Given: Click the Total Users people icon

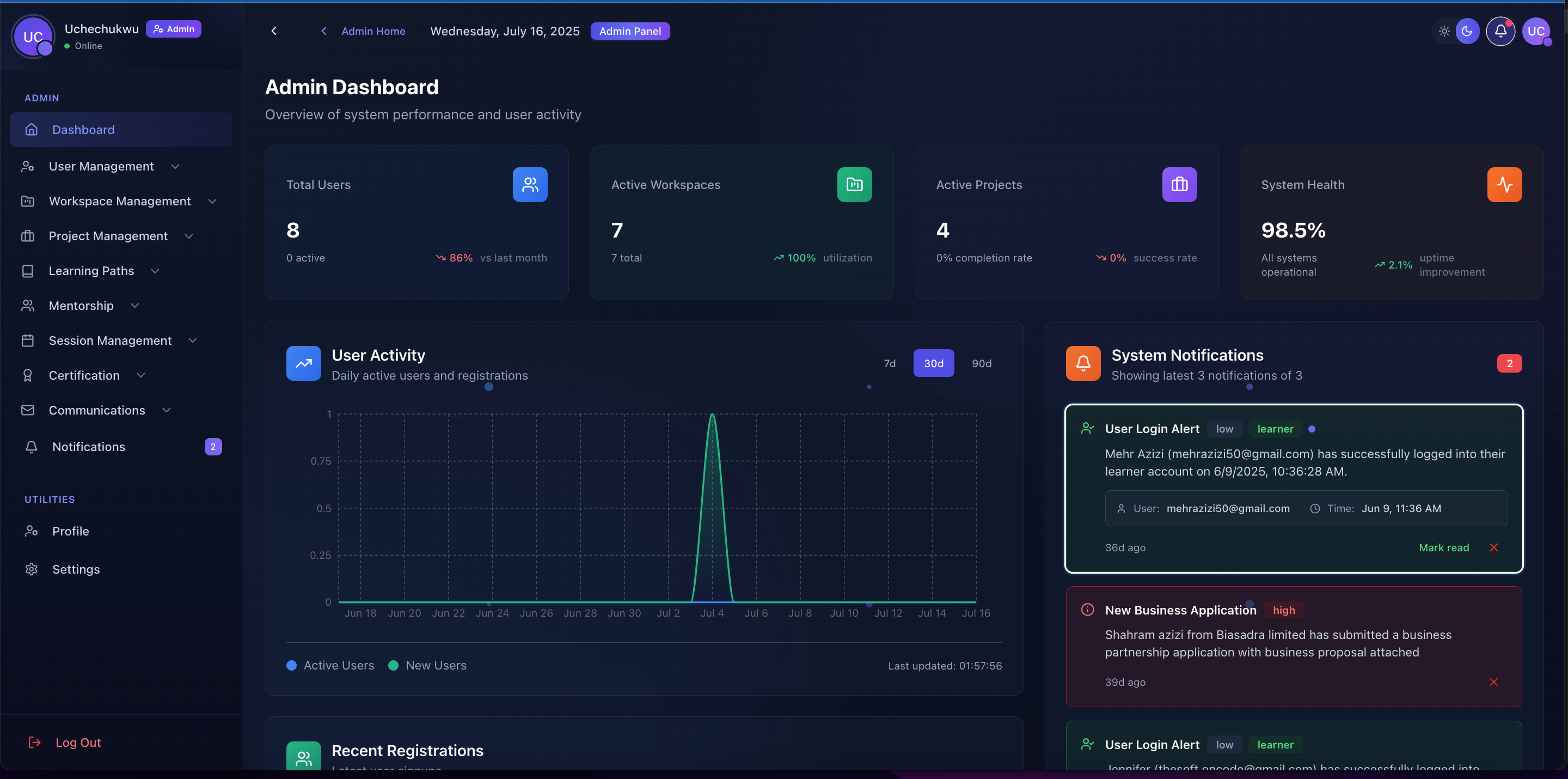Looking at the screenshot, I should pyautogui.click(x=530, y=185).
